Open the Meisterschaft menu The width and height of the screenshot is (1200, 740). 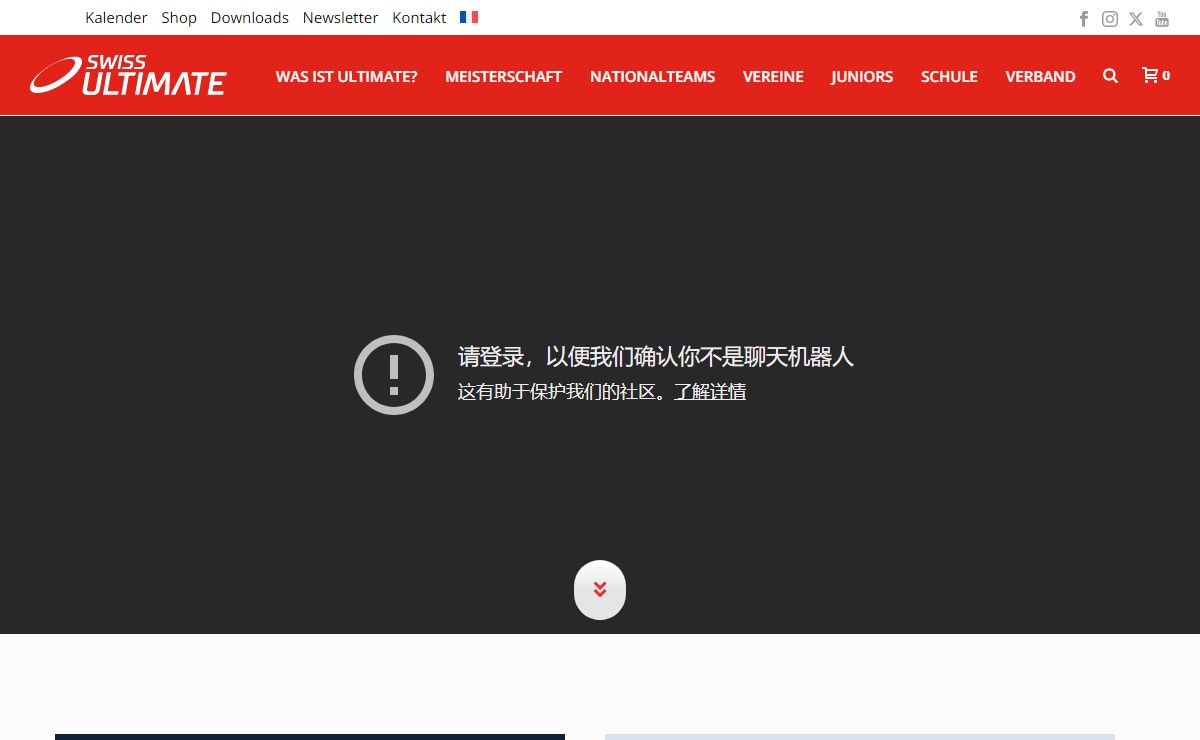coord(504,76)
